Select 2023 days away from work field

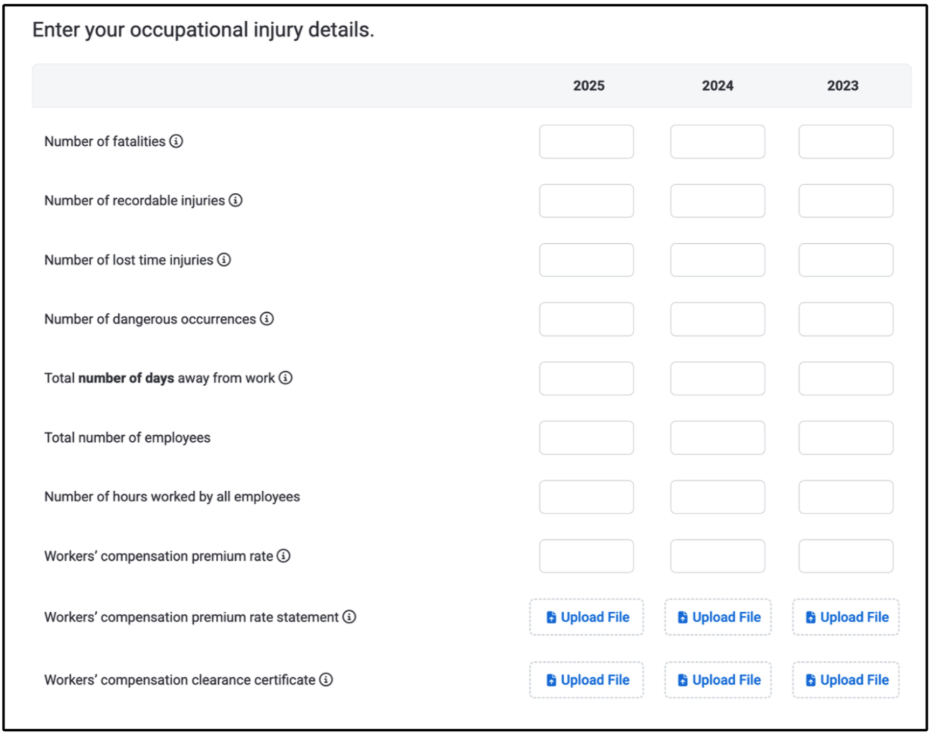point(846,378)
